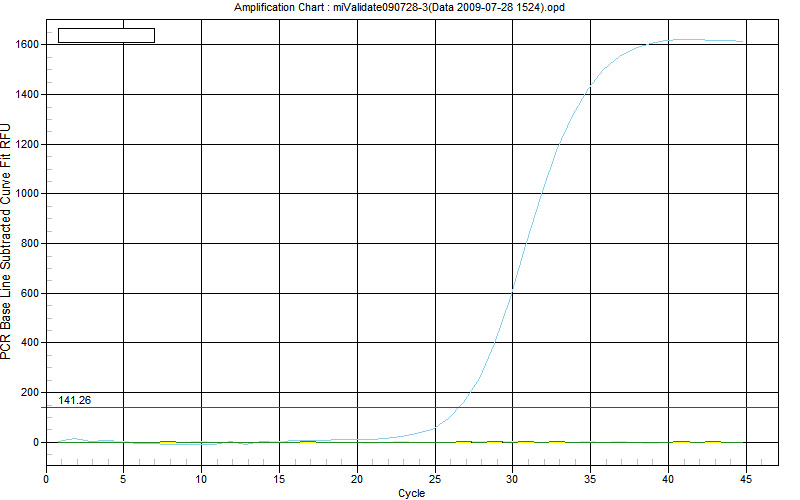Click x-axis tick label 10
The height and width of the screenshot is (500, 800).
(x=201, y=479)
